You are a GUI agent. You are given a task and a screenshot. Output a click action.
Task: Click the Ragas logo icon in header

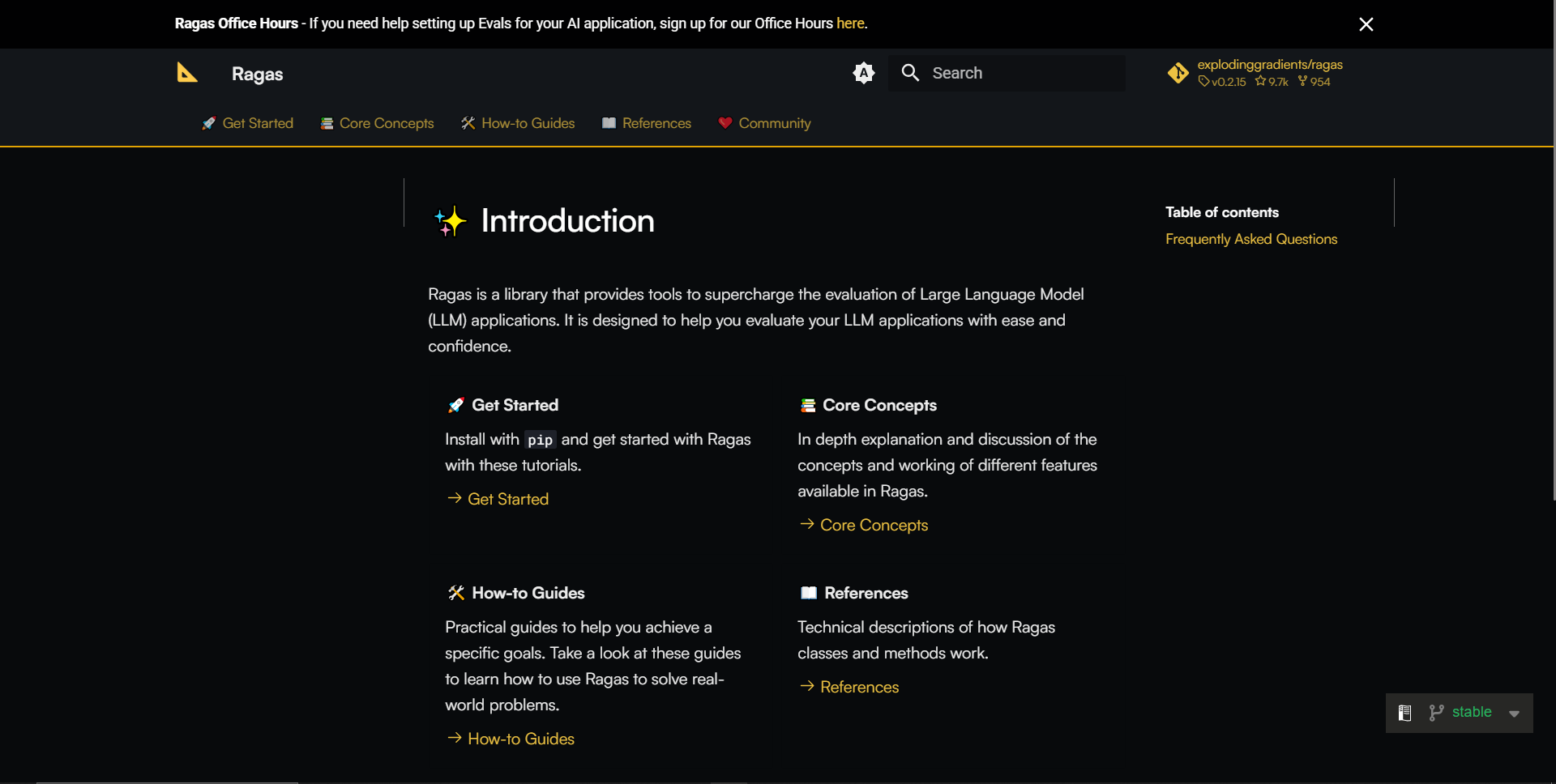(187, 73)
